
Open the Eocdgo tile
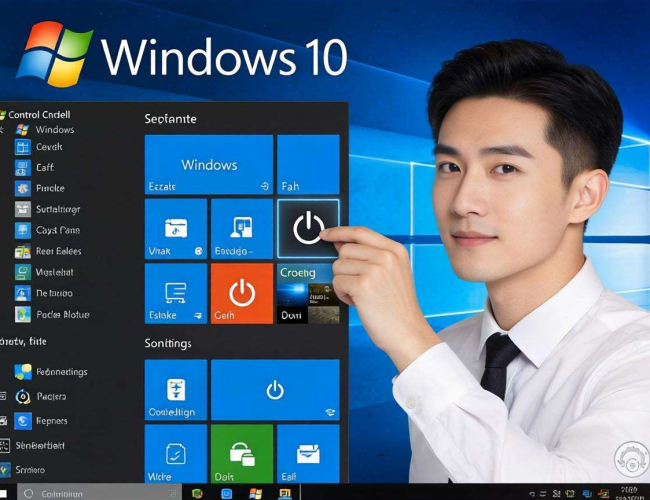(242, 229)
